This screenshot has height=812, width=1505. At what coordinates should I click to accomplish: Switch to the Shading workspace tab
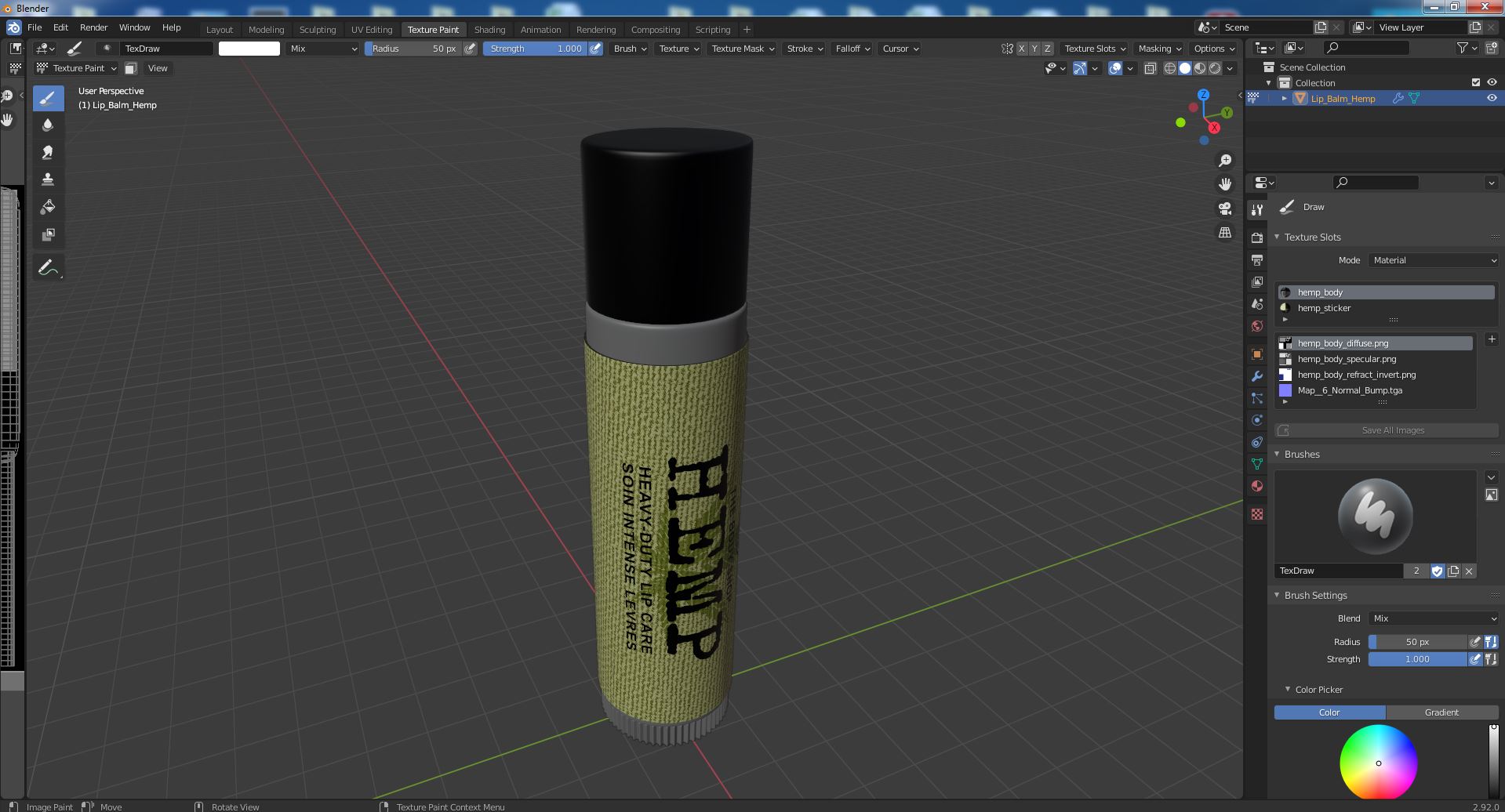pos(489,30)
